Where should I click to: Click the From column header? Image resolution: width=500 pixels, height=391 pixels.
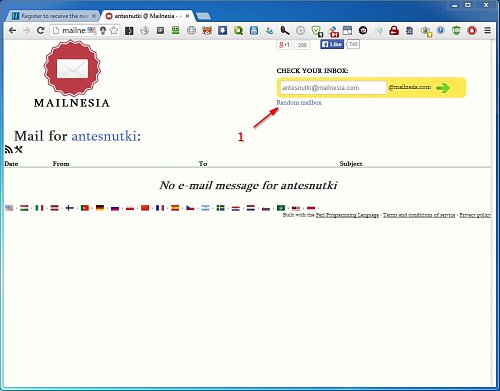coord(61,164)
